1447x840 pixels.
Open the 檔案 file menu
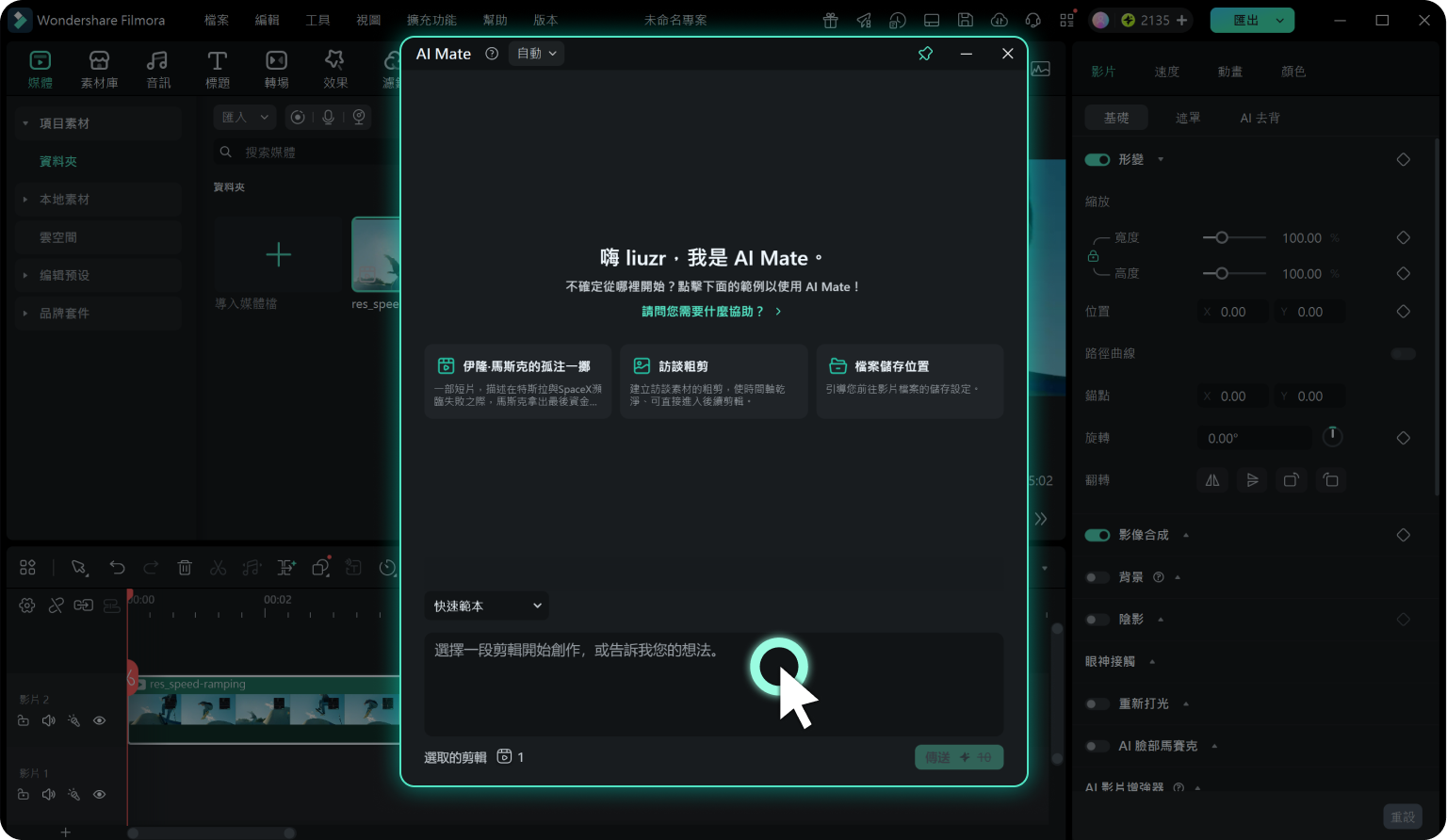click(x=217, y=20)
